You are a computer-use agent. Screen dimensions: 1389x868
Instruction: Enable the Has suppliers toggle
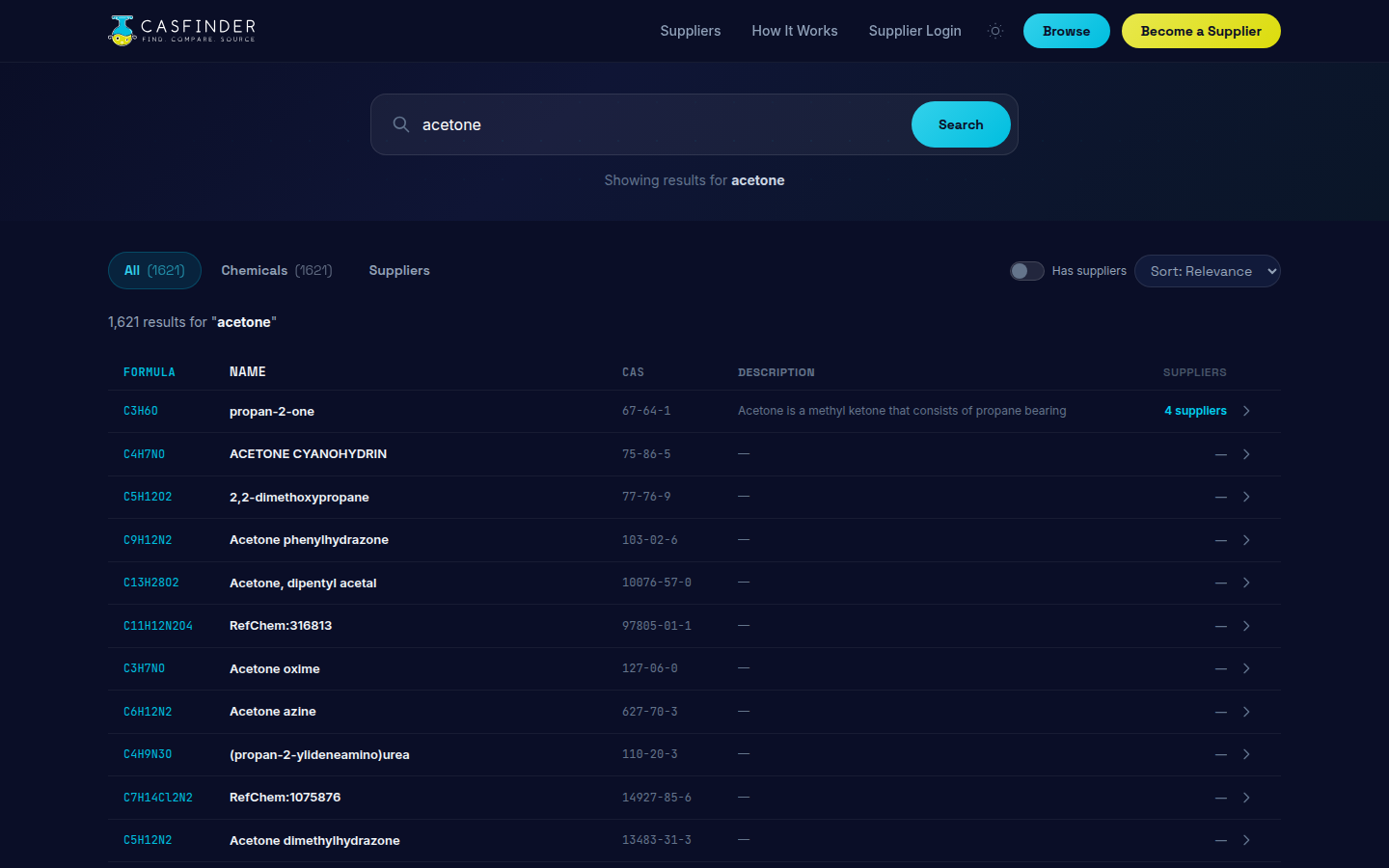pyautogui.click(x=1026, y=271)
